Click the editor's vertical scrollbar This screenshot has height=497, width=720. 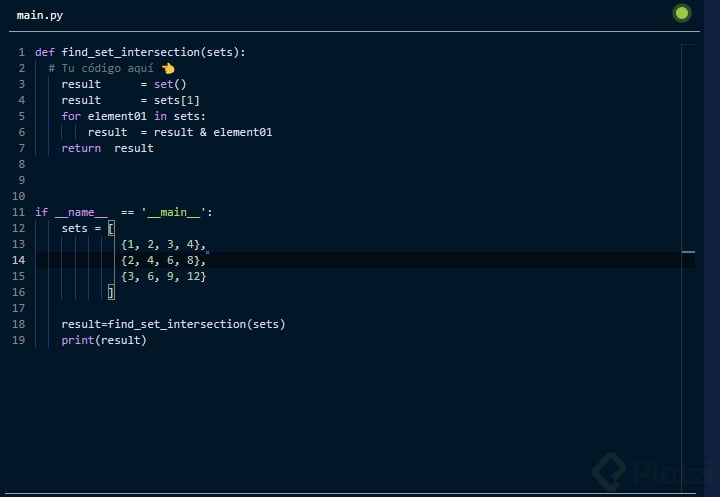point(687,250)
